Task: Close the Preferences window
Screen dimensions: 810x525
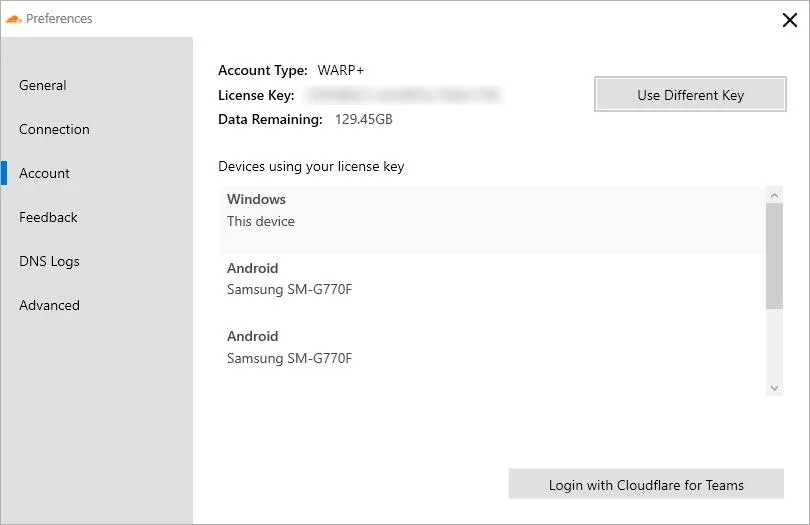Action: coord(789,20)
